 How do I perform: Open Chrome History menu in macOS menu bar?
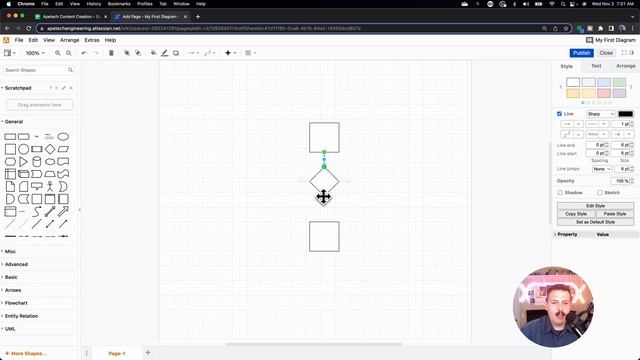(93, 4)
